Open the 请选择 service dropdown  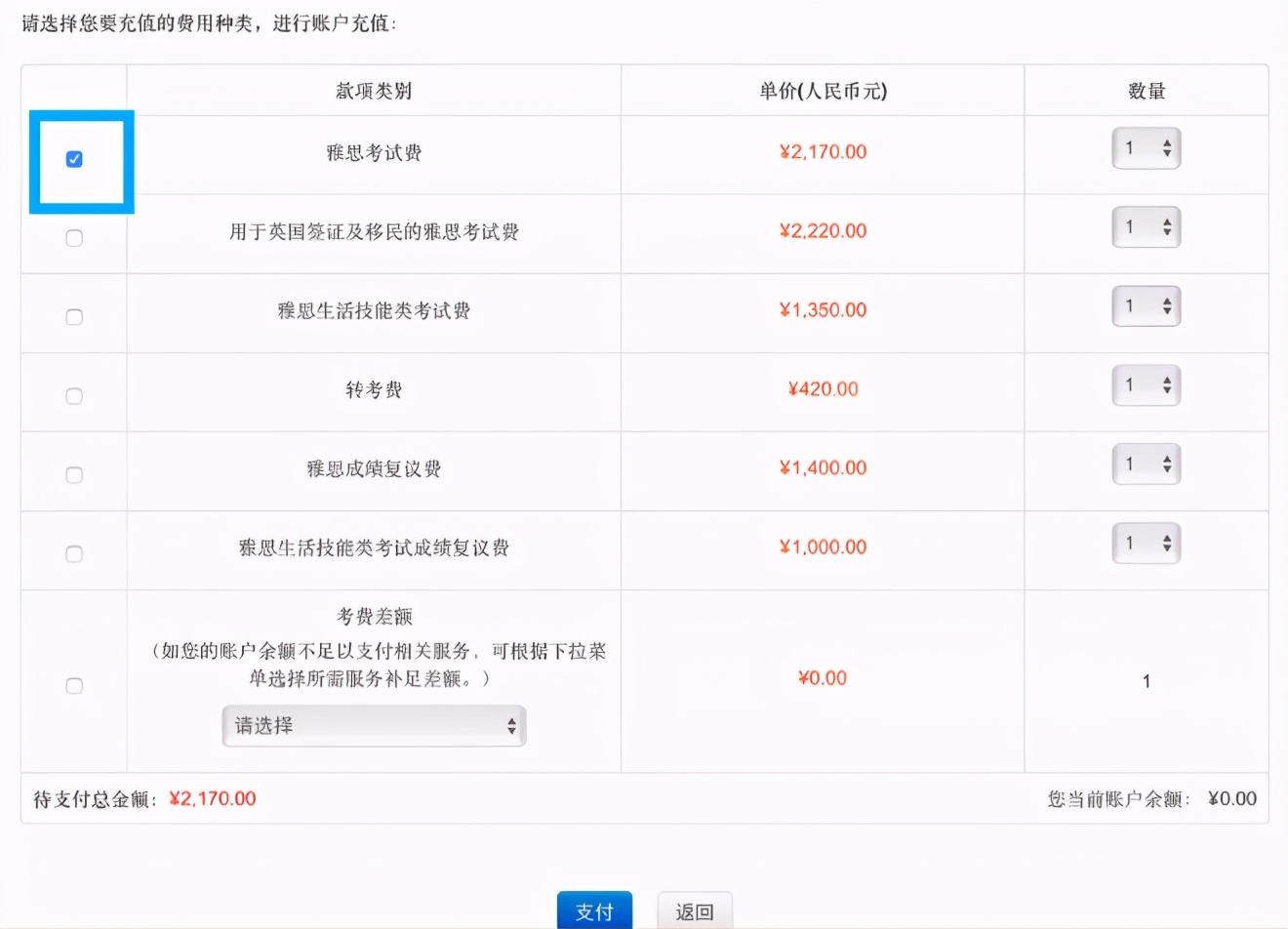point(374,726)
